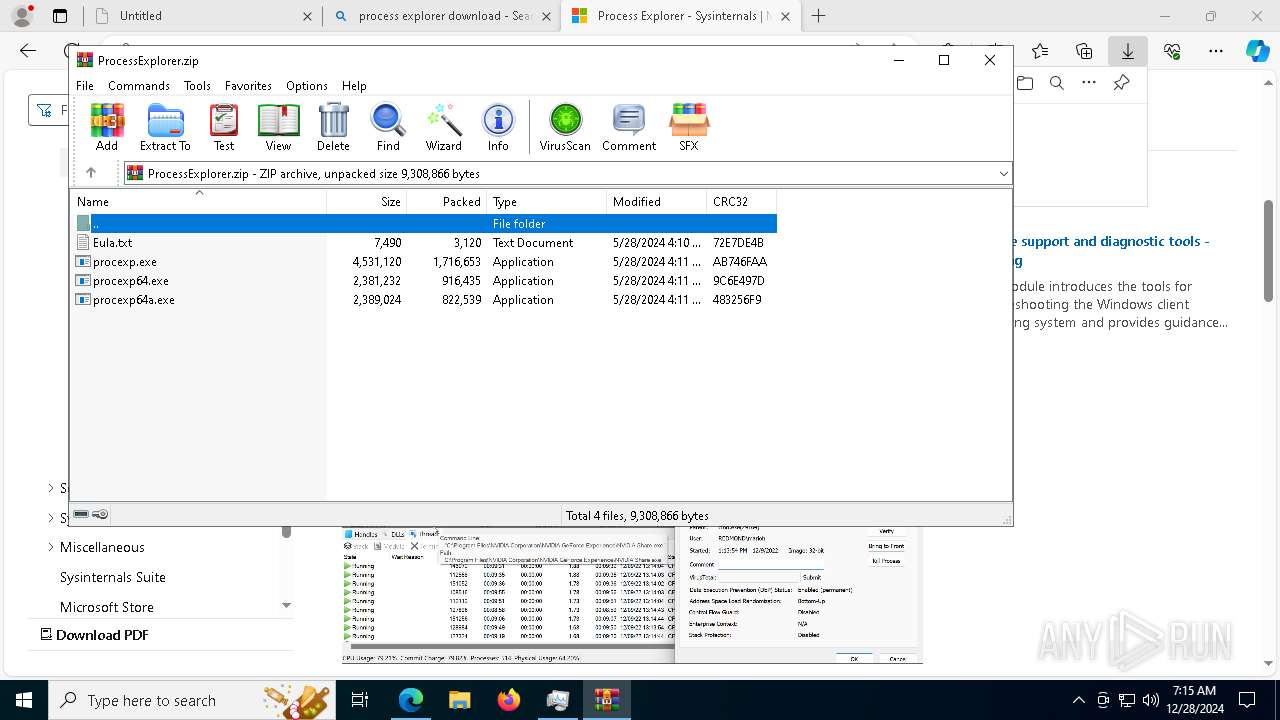Viewport: 1280px width, 720px height.
Task: Click the Windows Start button
Action: click(23, 700)
